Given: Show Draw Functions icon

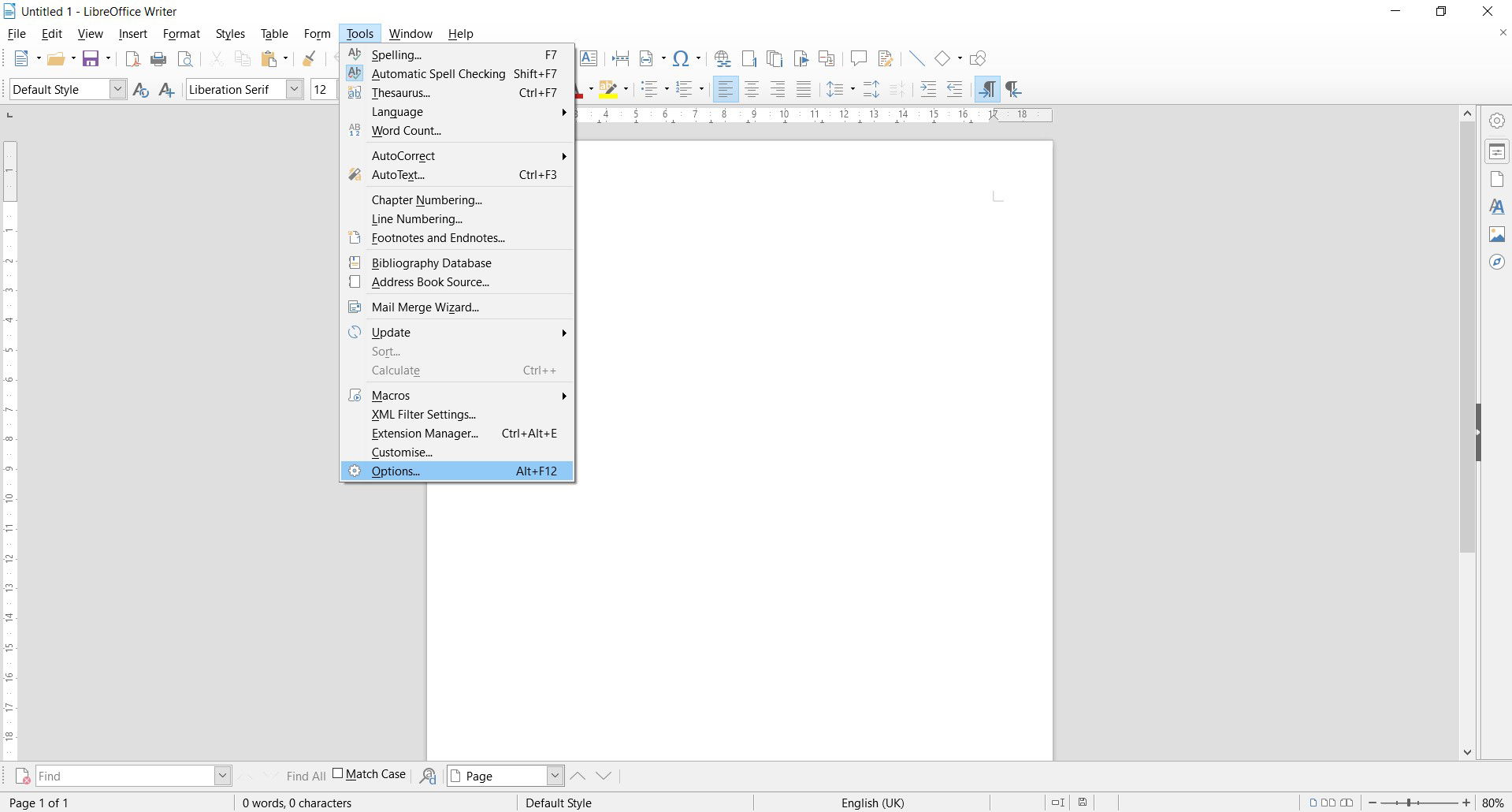Looking at the screenshot, I should click(x=978, y=58).
